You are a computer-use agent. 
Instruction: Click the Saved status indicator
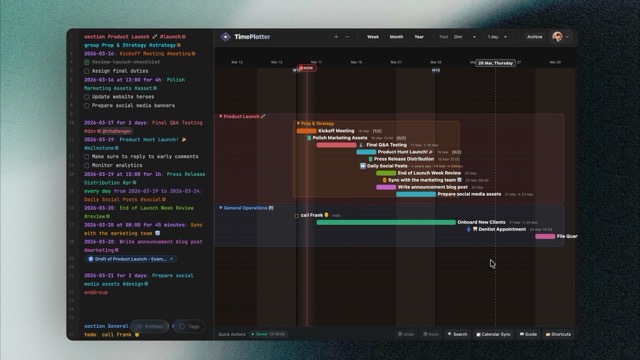268,334
